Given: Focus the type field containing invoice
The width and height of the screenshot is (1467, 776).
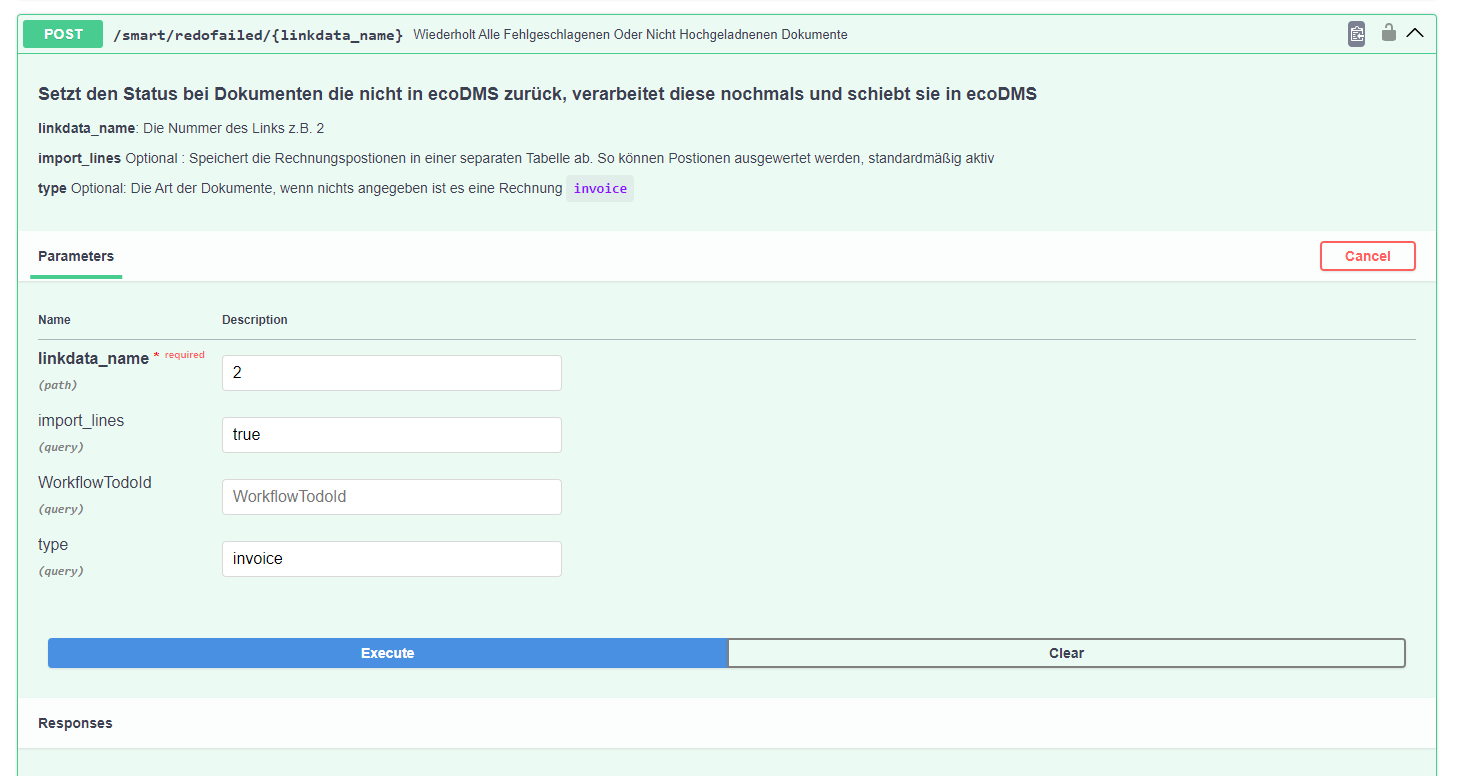Looking at the screenshot, I should [x=391, y=559].
